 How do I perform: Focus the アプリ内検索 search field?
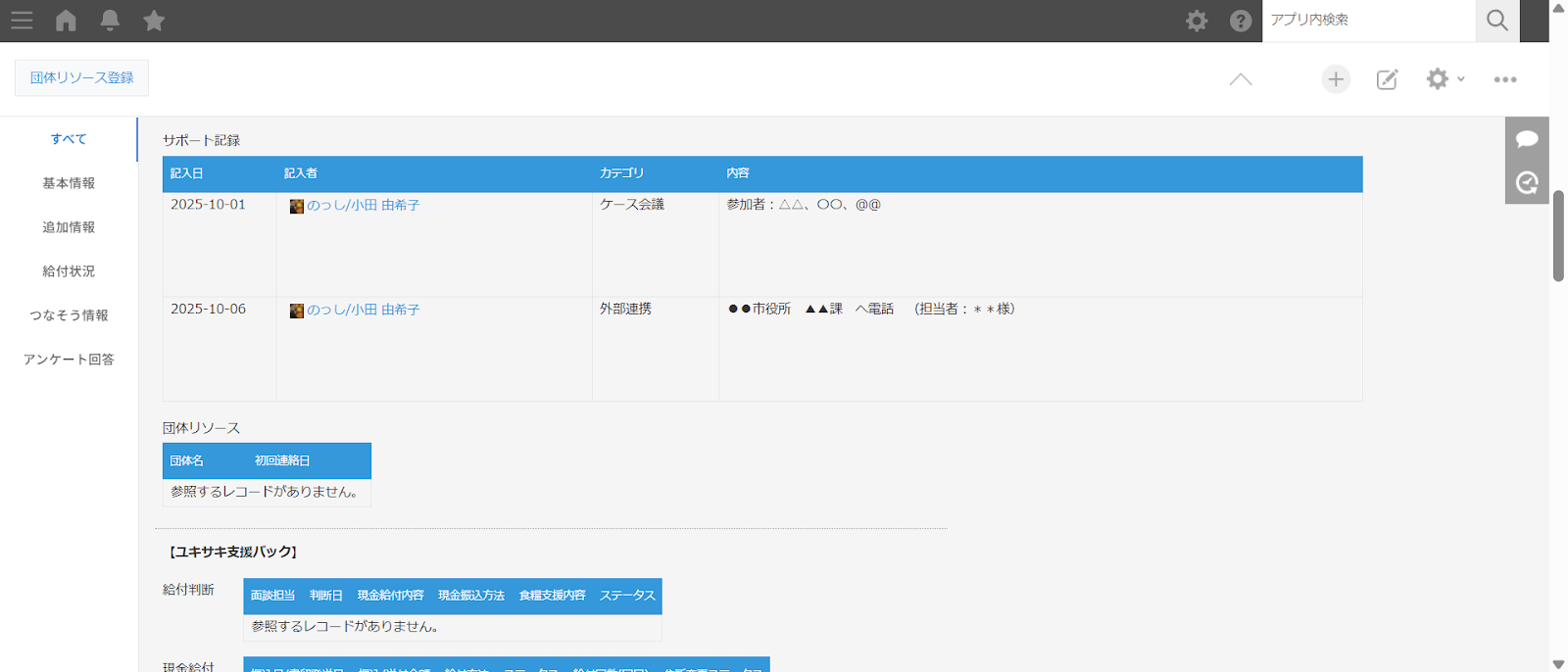pyautogui.click(x=1368, y=21)
